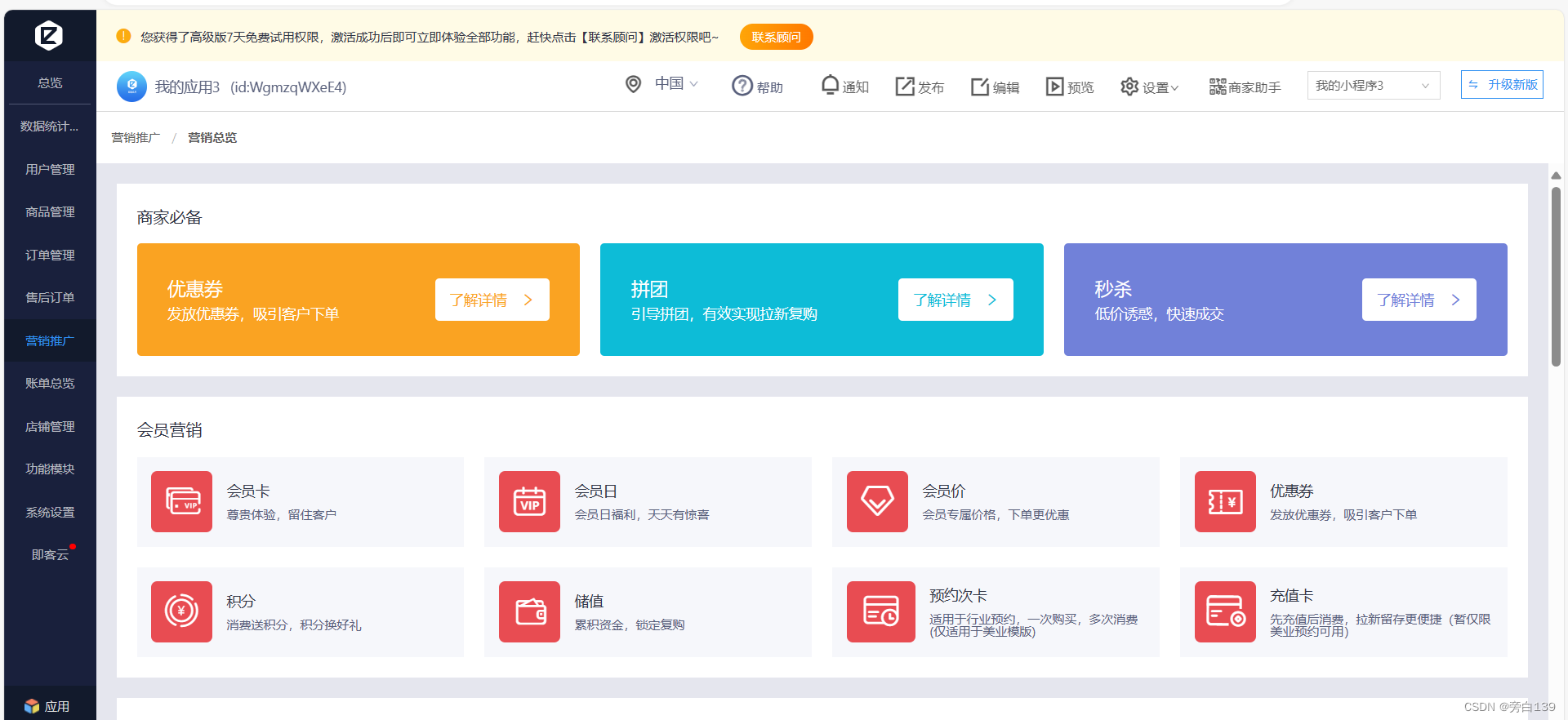
Task: Click the 我的应用3 app avatar icon
Action: pyautogui.click(x=131, y=87)
